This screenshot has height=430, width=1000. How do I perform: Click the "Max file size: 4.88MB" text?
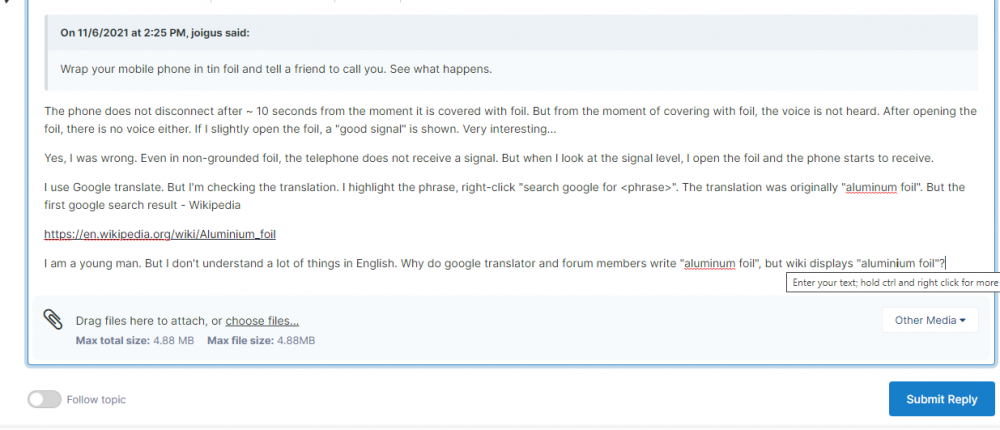[x=261, y=341]
